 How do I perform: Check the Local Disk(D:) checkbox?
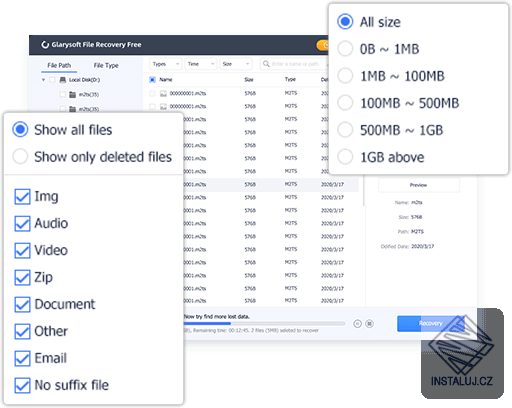pyautogui.click(x=52, y=80)
